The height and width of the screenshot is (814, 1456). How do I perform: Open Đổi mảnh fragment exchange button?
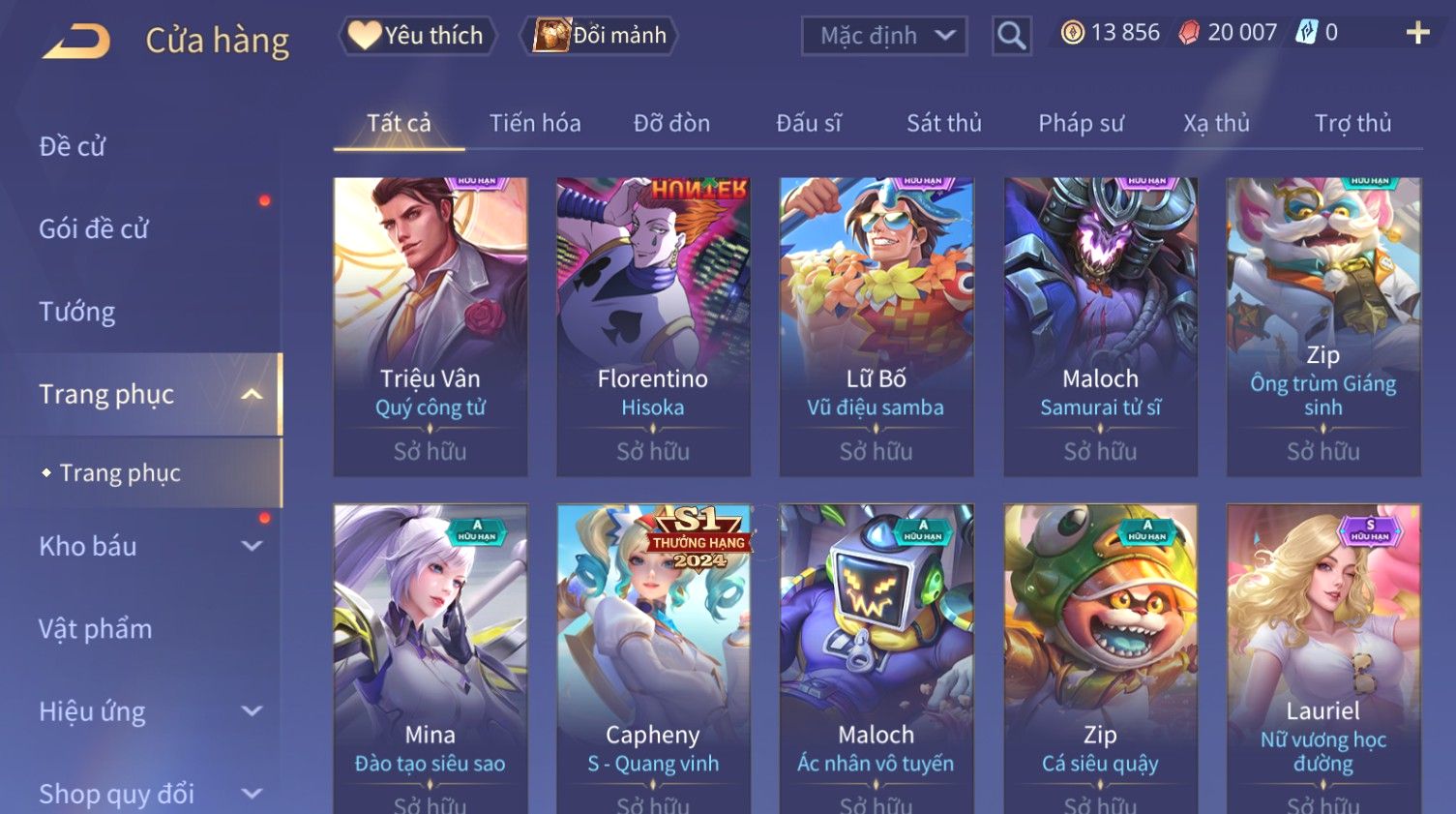[x=599, y=36]
